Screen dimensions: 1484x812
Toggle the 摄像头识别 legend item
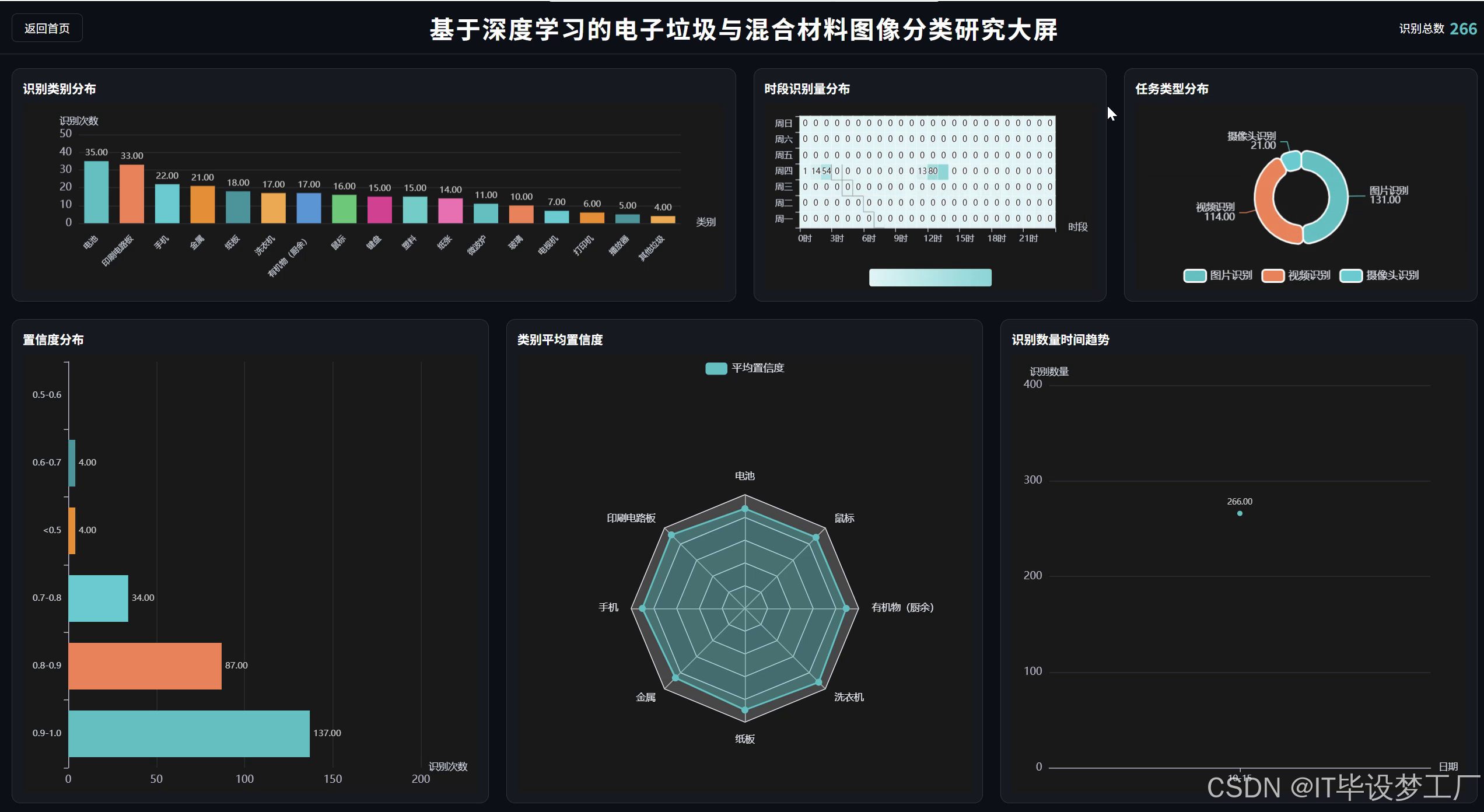(1379, 275)
